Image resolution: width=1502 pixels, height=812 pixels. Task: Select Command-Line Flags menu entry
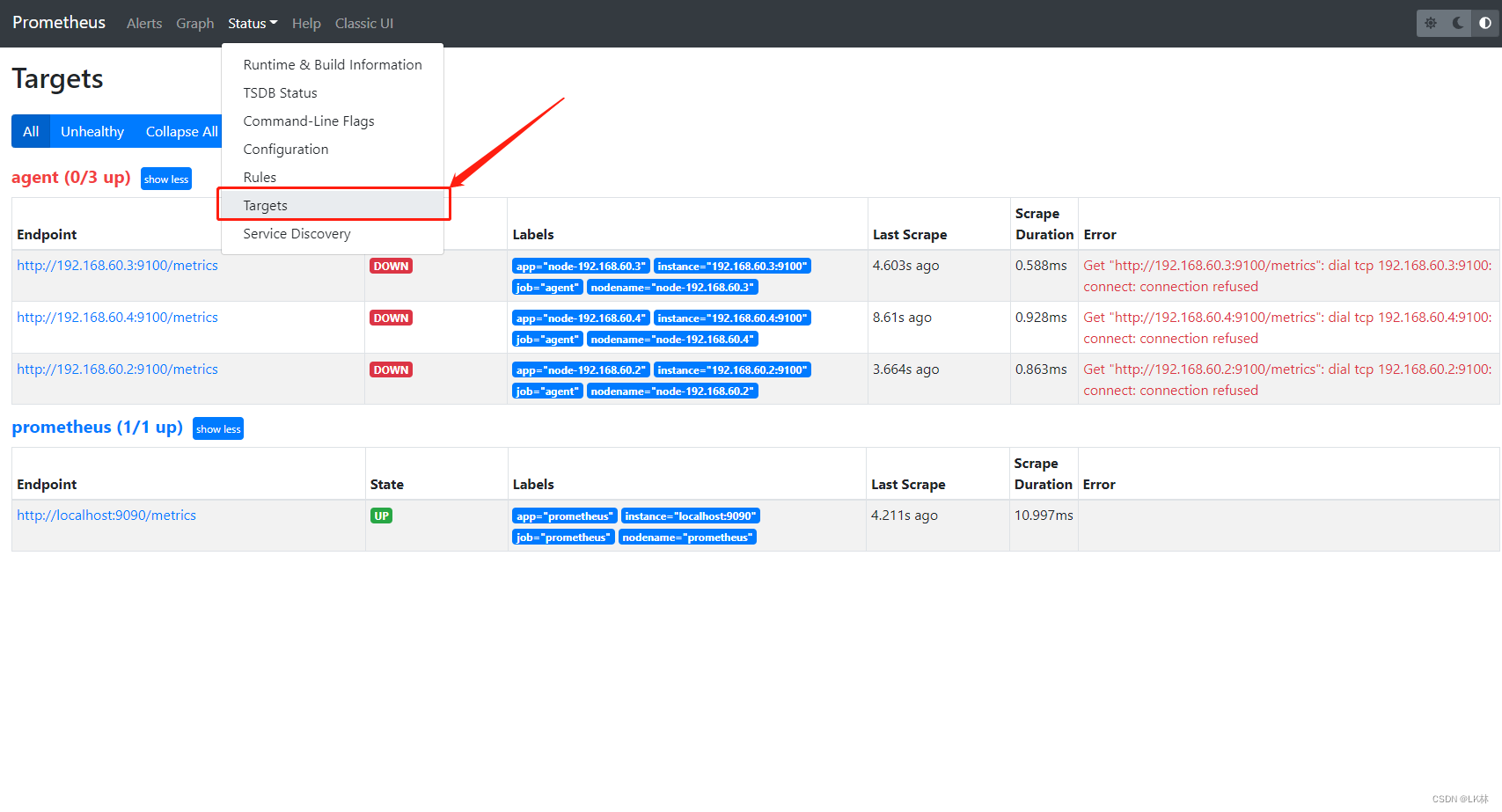(x=333, y=121)
